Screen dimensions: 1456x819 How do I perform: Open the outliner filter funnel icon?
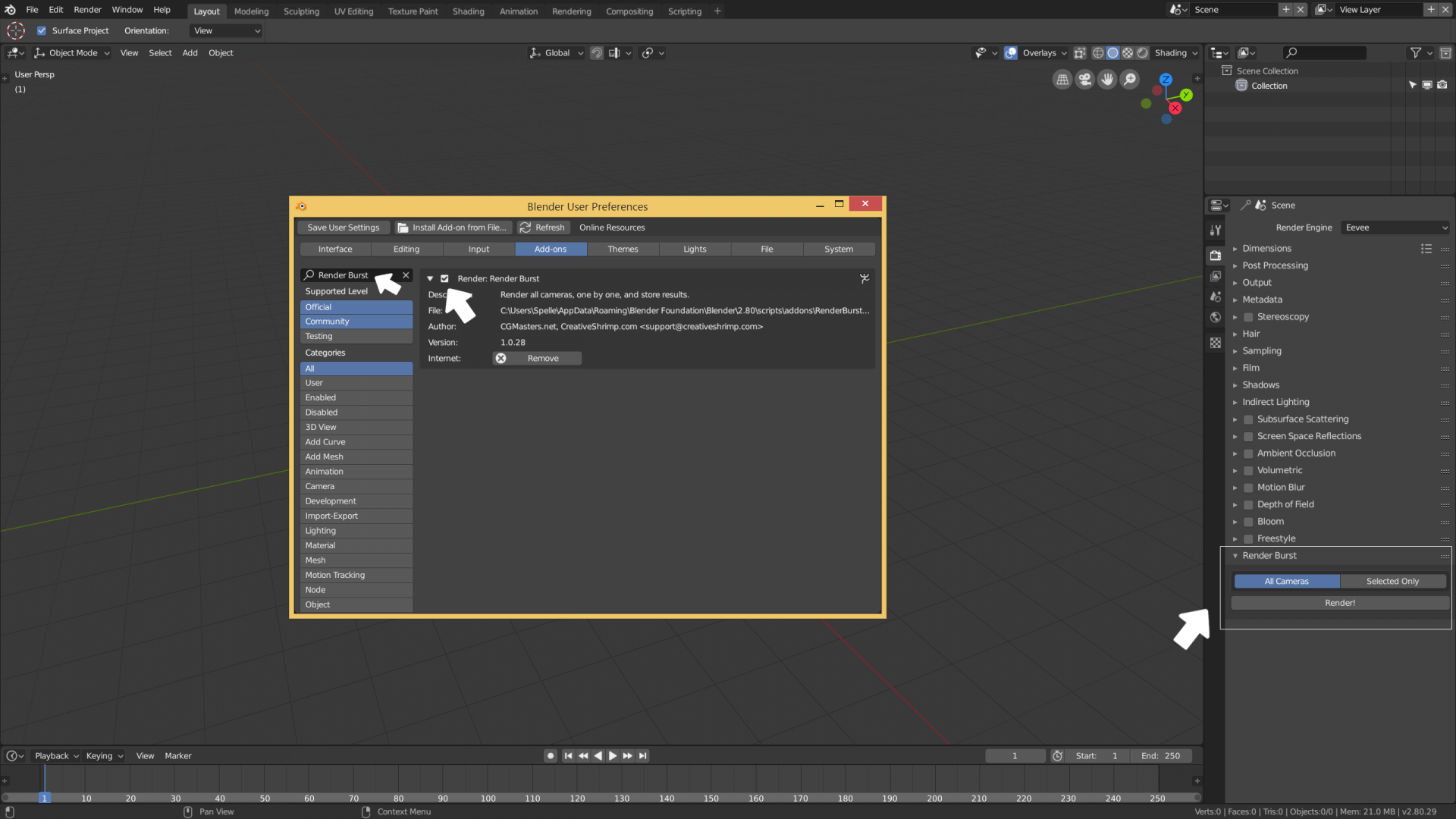1415,52
